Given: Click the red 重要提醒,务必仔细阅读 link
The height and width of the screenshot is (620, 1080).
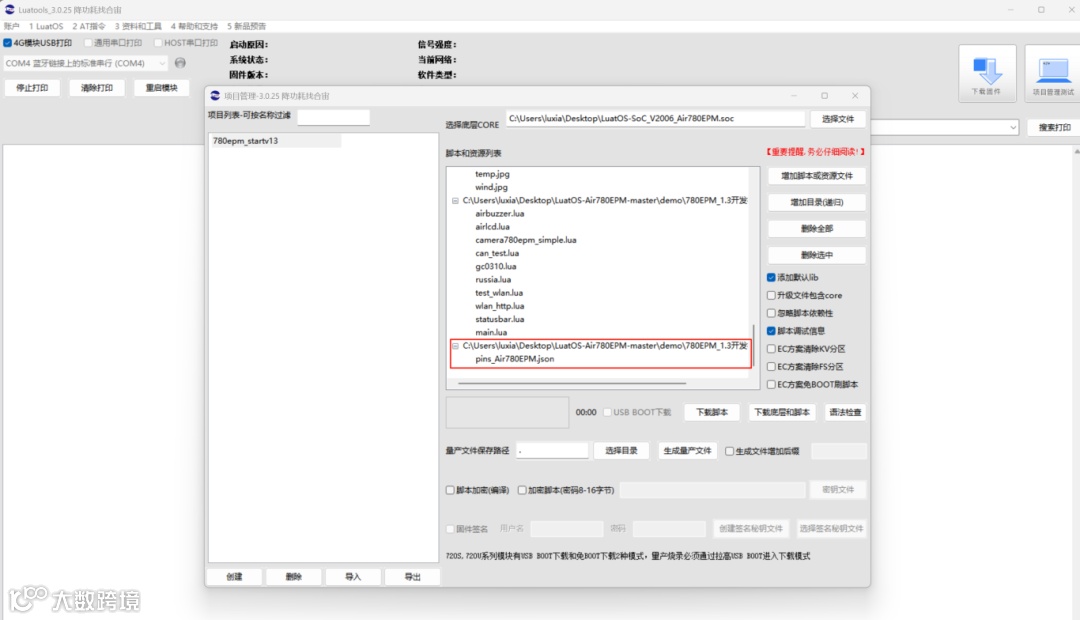Looking at the screenshot, I should pyautogui.click(x=815, y=152).
